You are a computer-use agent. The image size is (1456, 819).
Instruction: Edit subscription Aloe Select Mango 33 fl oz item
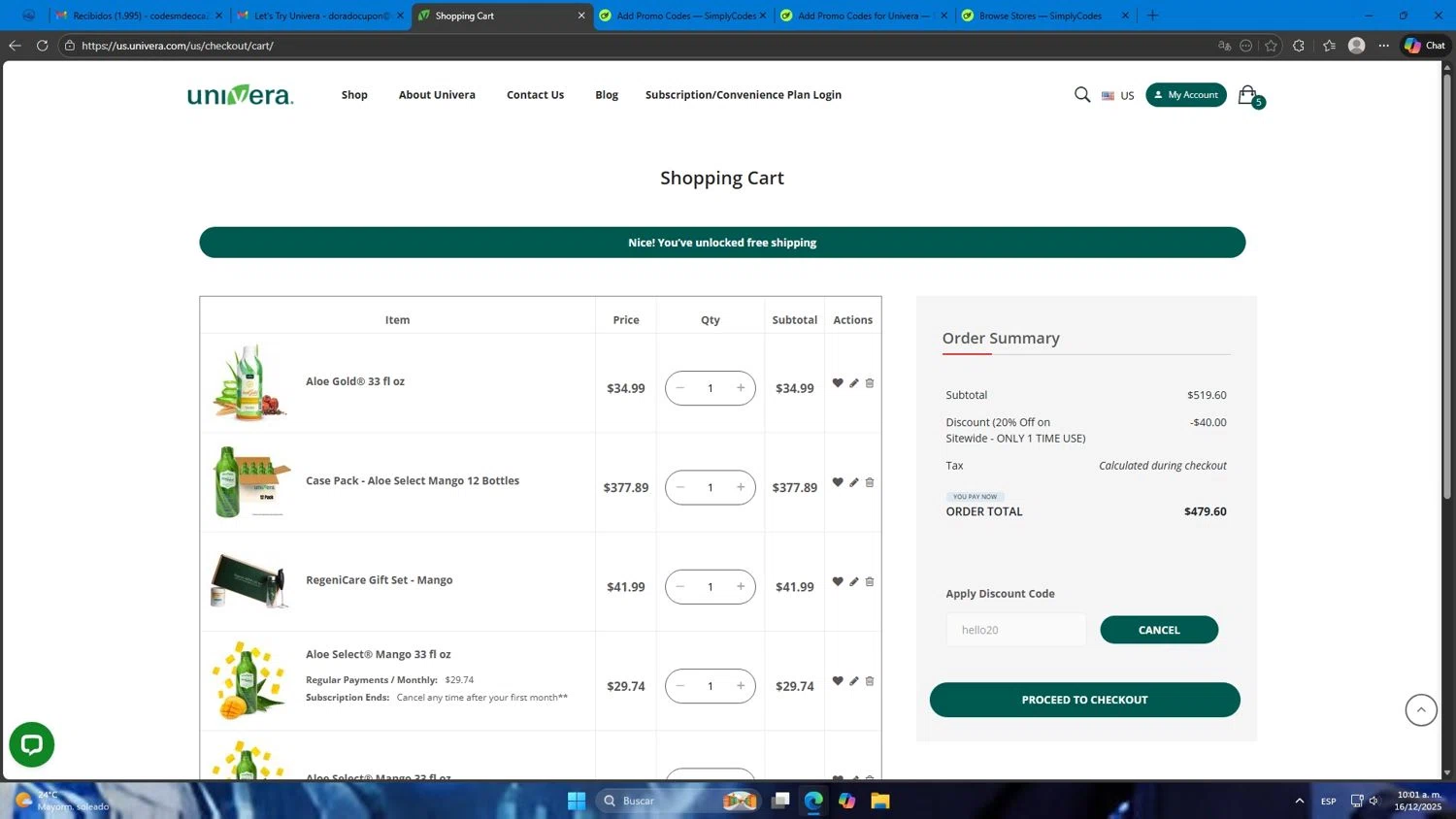click(x=854, y=681)
